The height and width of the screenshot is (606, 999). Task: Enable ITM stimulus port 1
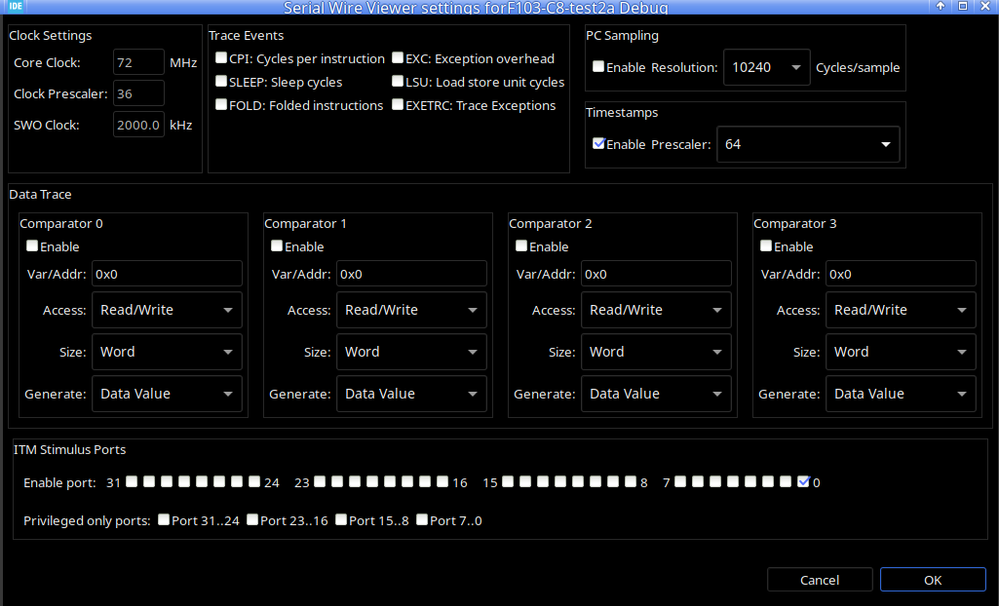786,482
